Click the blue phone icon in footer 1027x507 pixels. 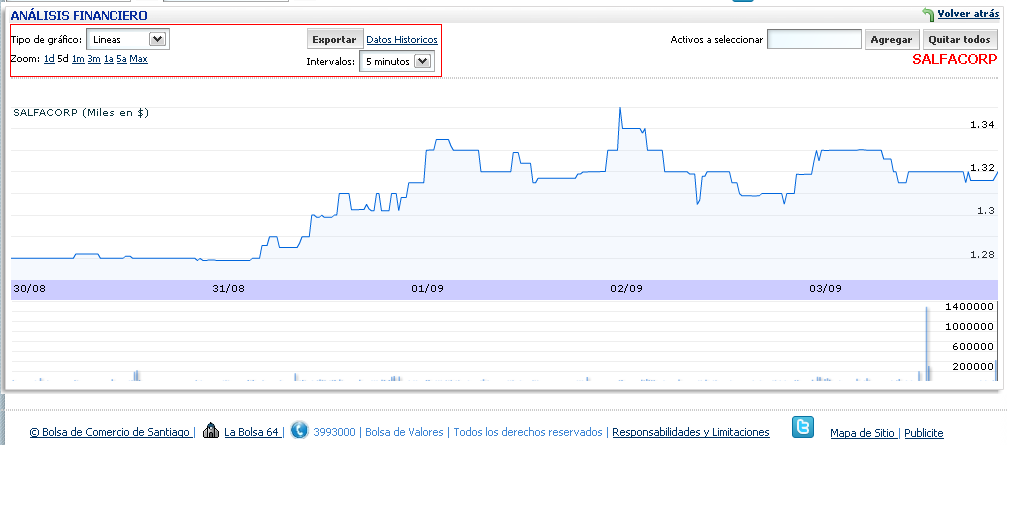pos(299,431)
